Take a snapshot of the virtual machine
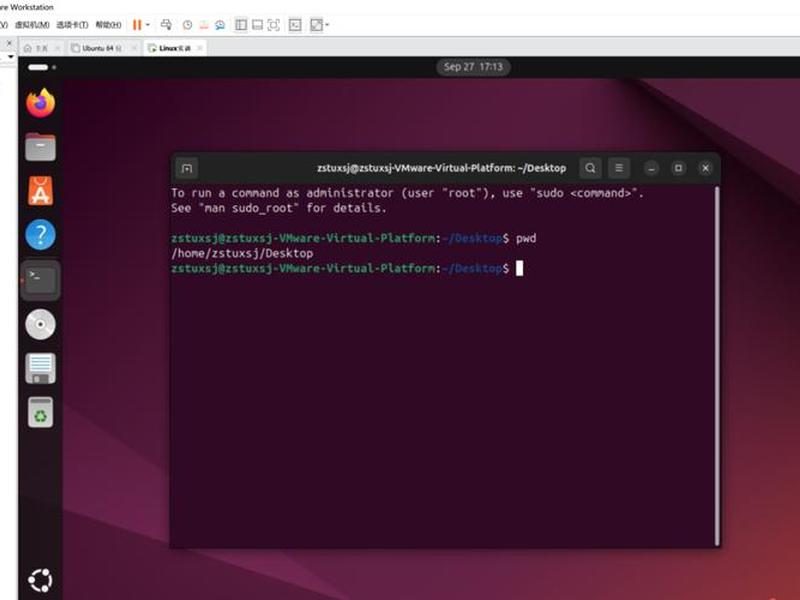 pos(187,24)
